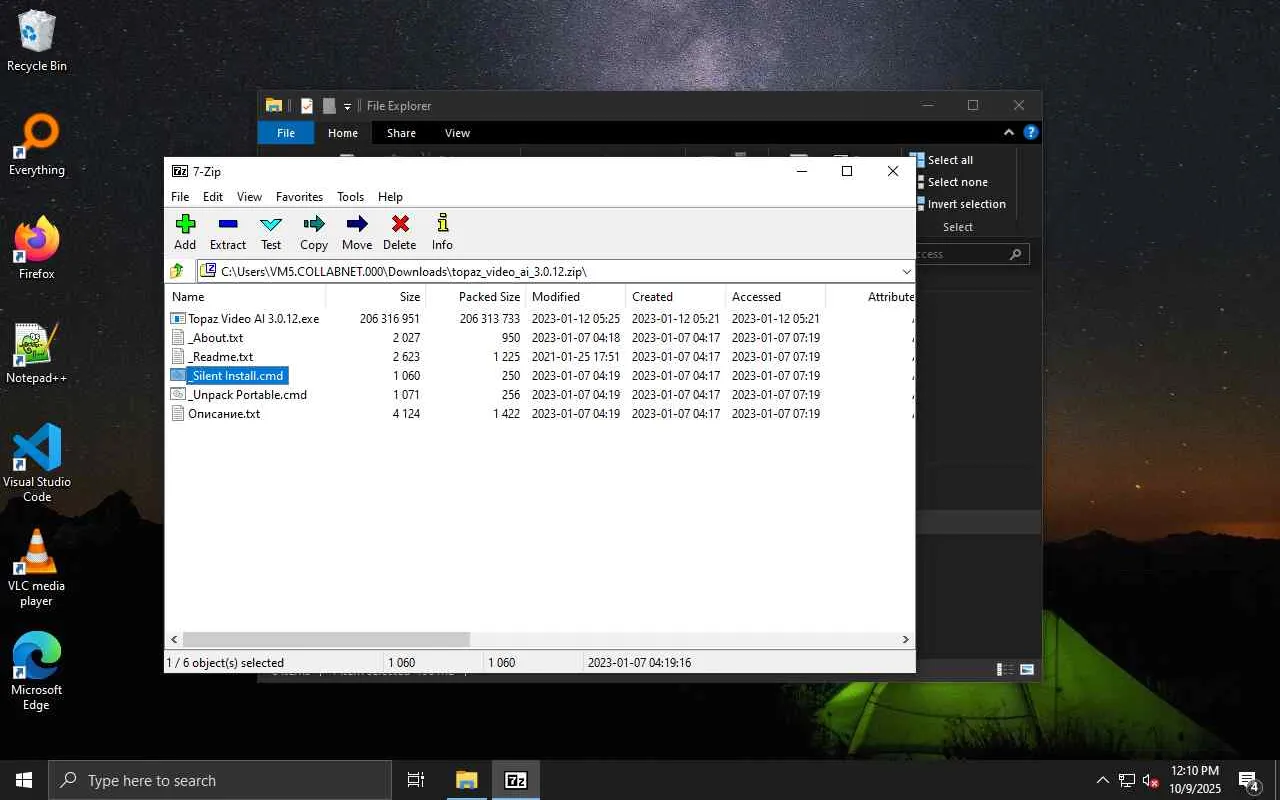Click the 7-Zip archive path field

(556, 271)
